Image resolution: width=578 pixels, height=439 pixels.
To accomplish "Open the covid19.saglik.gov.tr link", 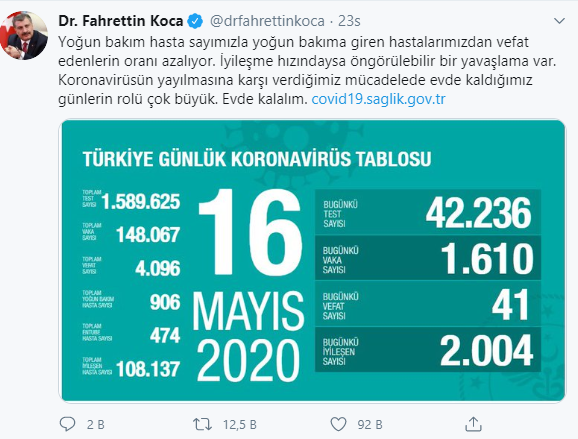I will [379, 99].
